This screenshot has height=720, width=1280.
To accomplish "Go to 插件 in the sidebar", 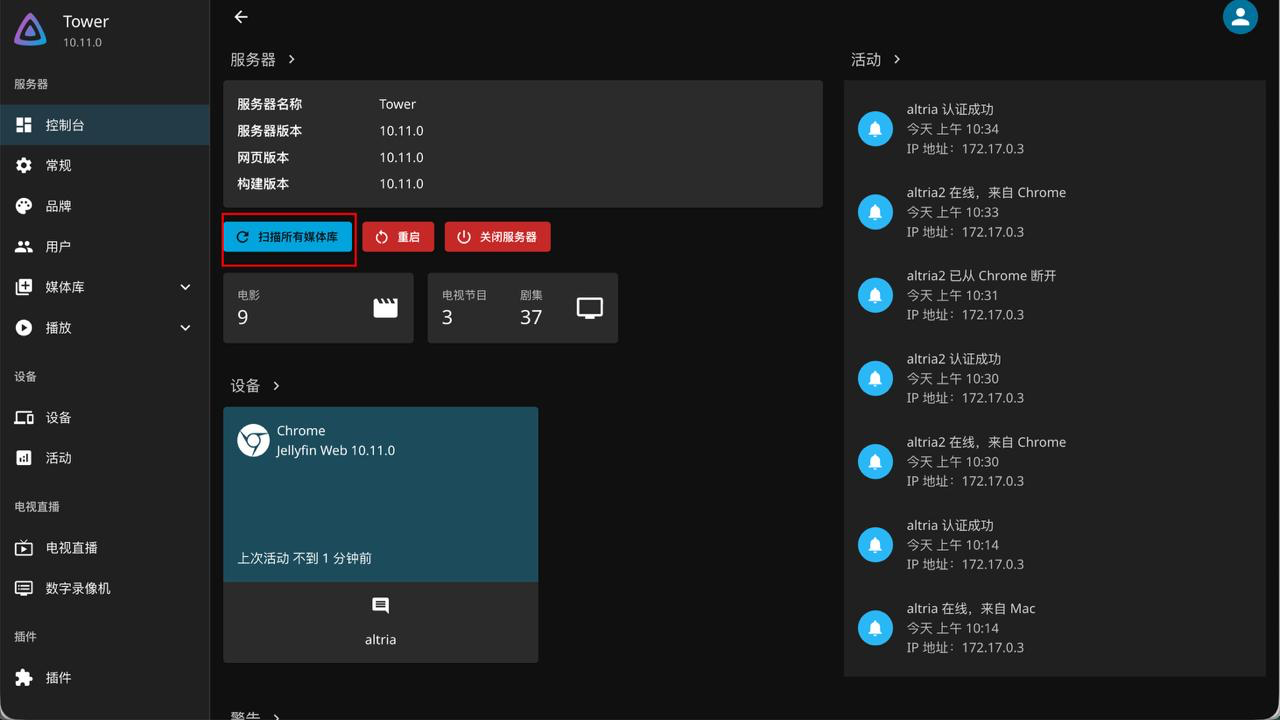I will pyautogui.click(x=58, y=677).
